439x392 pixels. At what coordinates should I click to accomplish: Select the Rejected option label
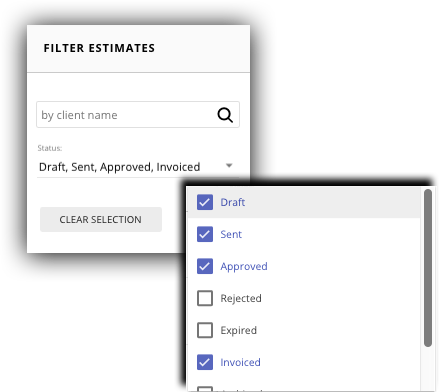241,298
